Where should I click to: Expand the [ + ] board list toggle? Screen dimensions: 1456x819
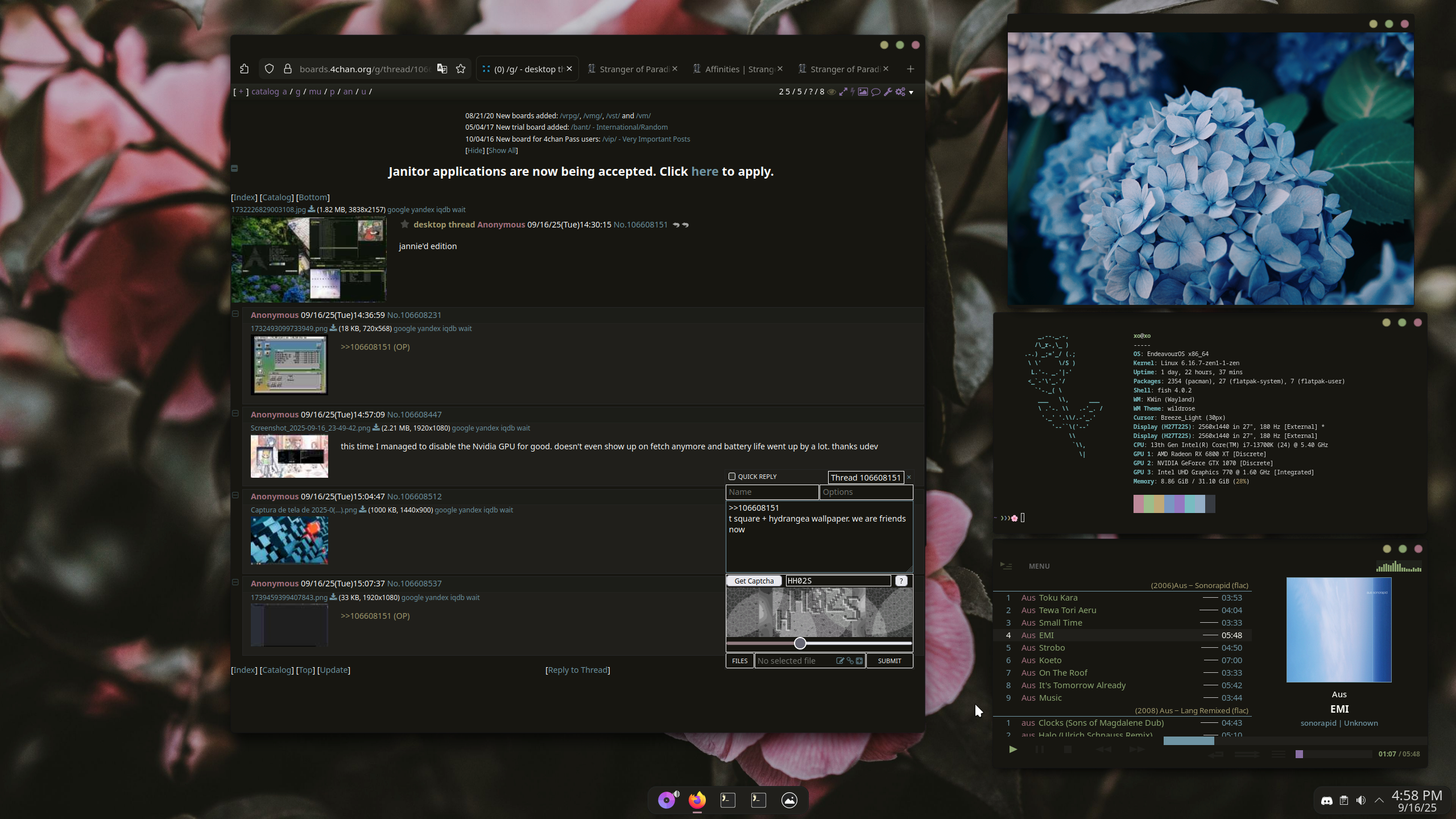[x=241, y=92]
